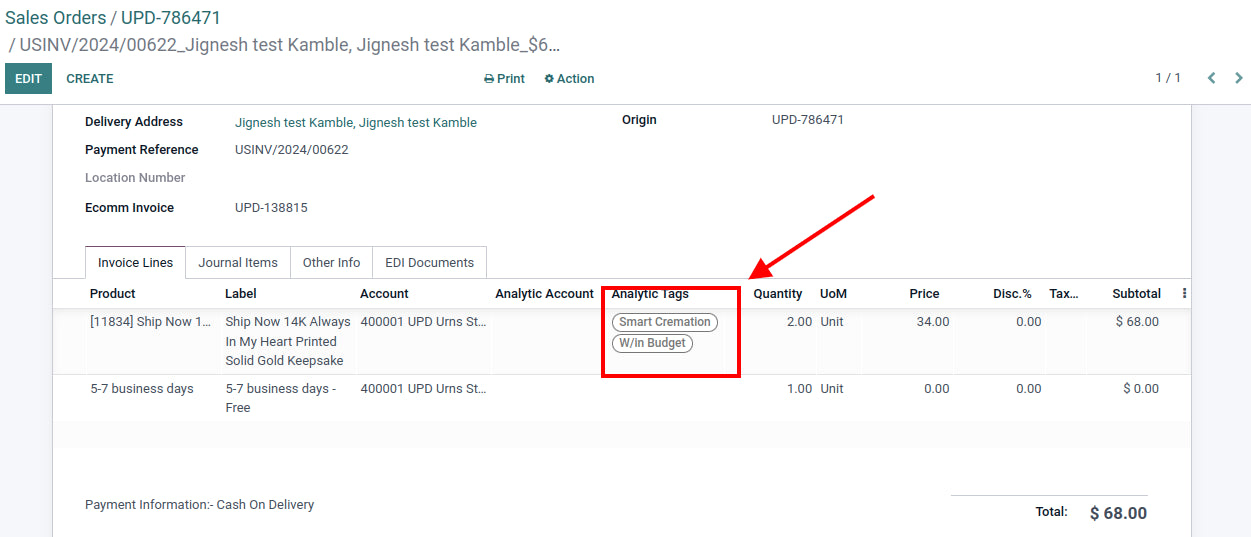
Task: Open the Action gear menu
Action: (569, 79)
